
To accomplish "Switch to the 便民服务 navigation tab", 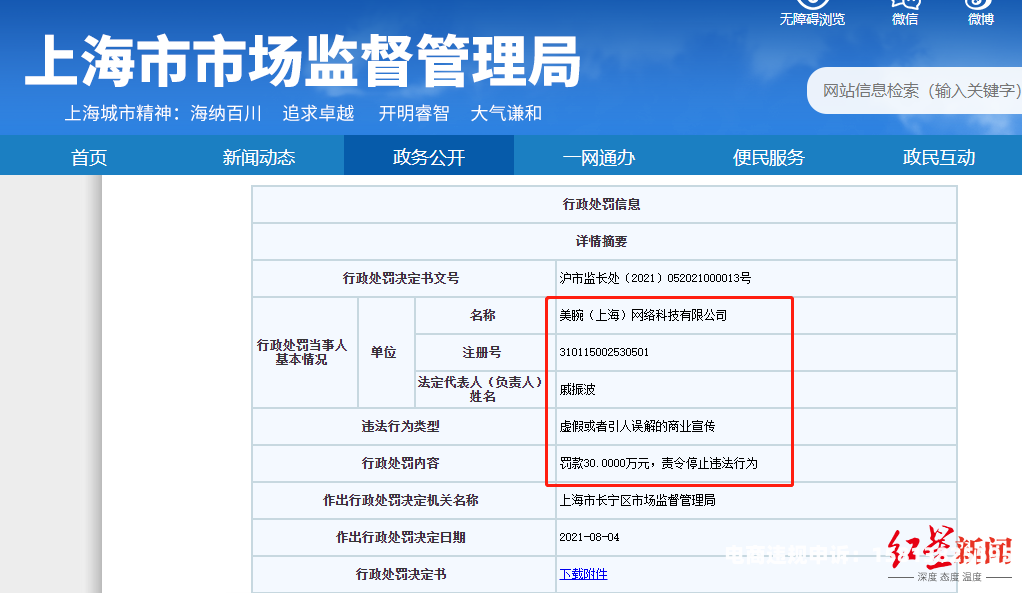I will [x=768, y=157].
